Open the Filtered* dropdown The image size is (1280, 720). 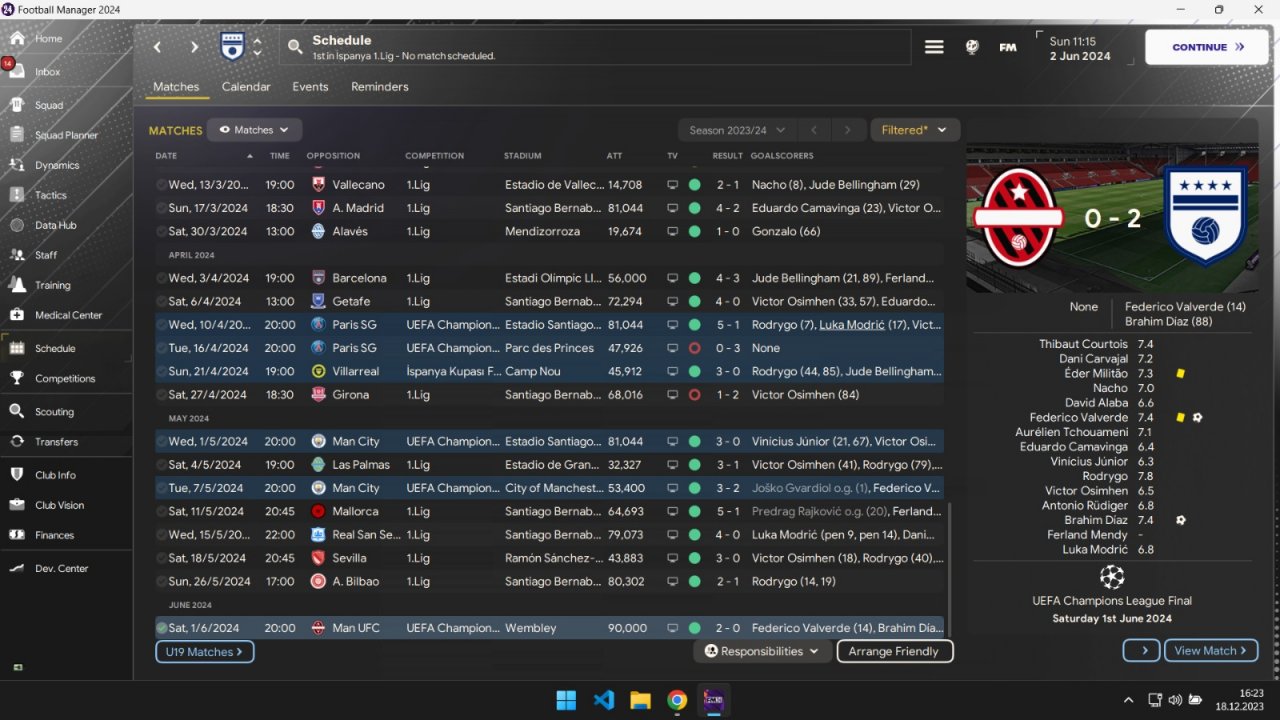(x=915, y=130)
